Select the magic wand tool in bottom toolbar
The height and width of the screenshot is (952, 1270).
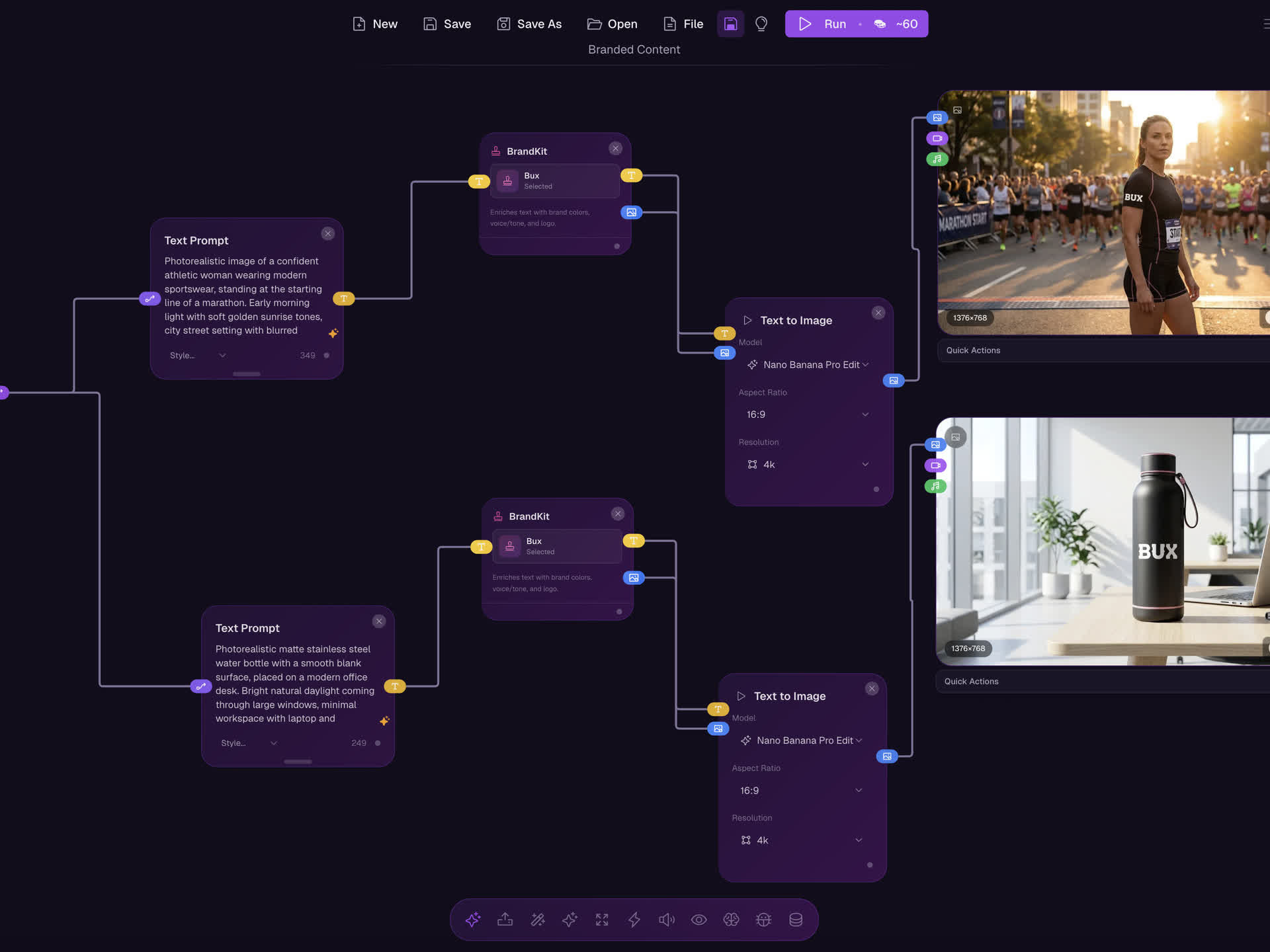[538, 920]
